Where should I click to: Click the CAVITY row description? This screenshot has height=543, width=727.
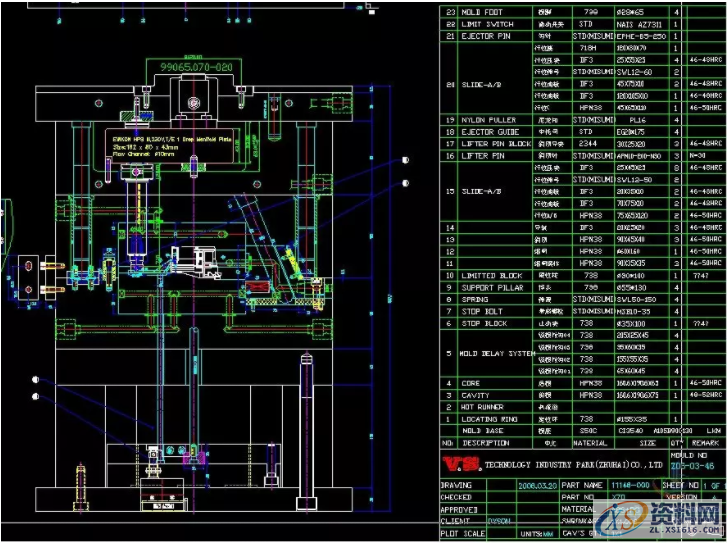pos(477,394)
